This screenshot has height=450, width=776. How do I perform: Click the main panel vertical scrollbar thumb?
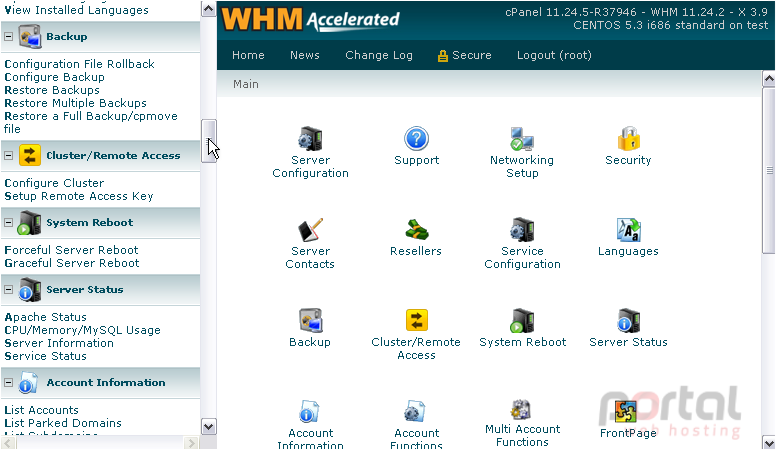tap(769, 171)
